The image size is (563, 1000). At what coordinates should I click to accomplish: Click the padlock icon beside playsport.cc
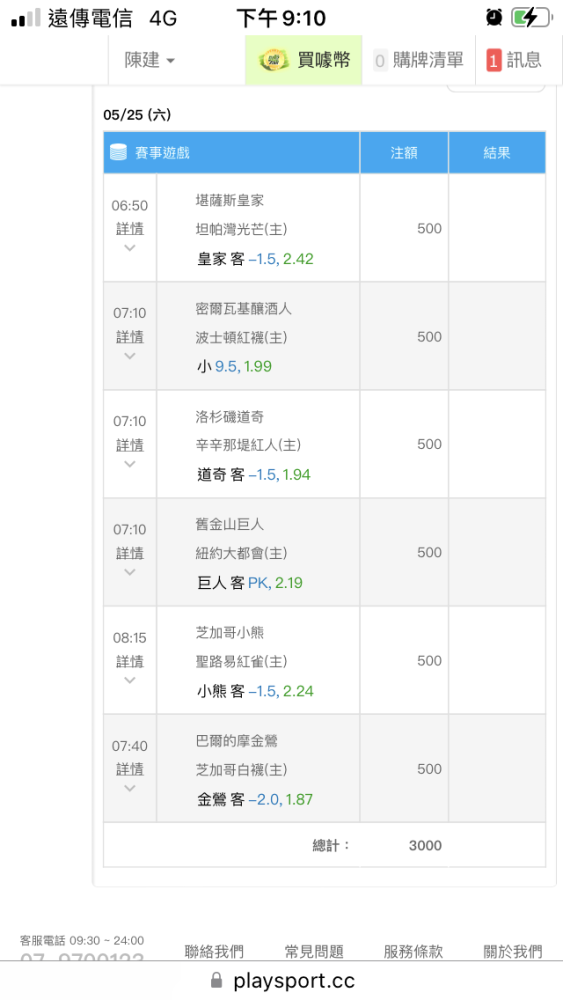217,980
